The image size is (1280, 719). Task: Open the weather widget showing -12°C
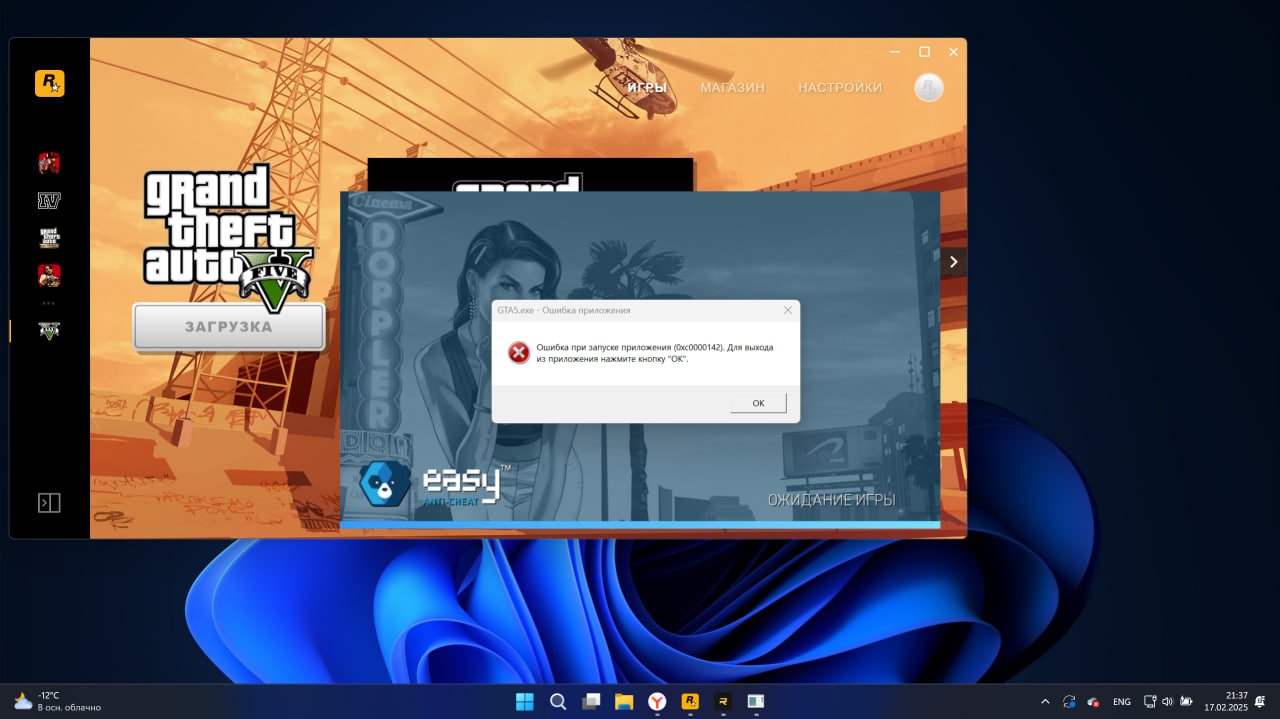tap(58, 701)
